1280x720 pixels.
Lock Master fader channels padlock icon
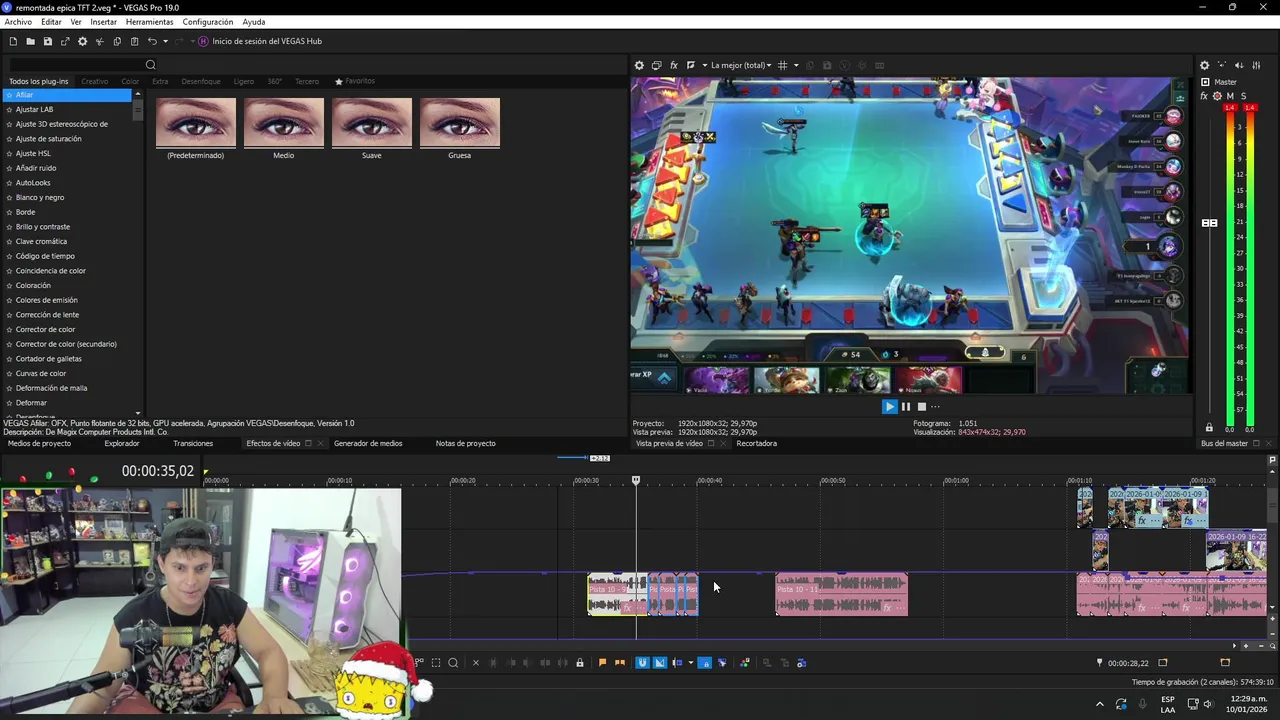tap(1209, 427)
